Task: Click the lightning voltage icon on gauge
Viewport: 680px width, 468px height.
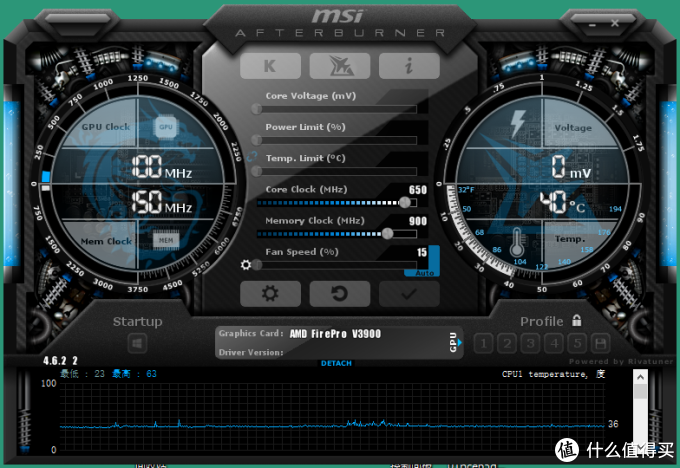Action: (x=518, y=124)
